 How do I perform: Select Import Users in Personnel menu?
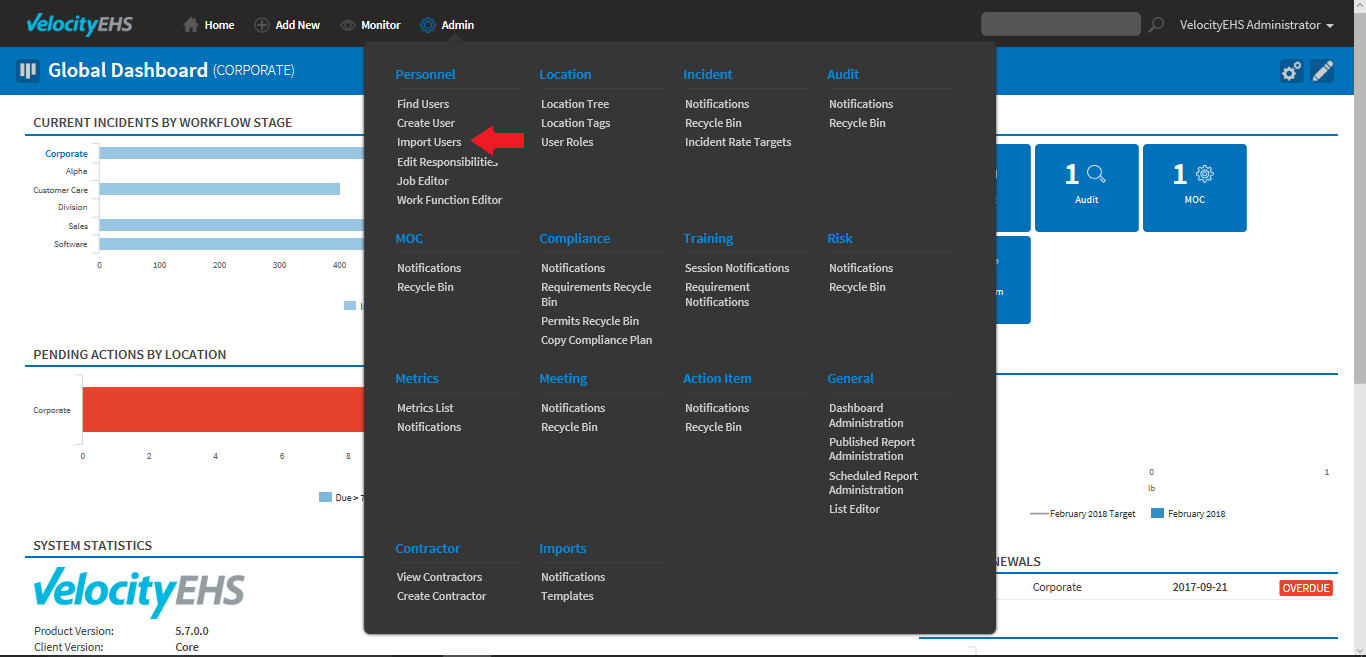tap(429, 142)
